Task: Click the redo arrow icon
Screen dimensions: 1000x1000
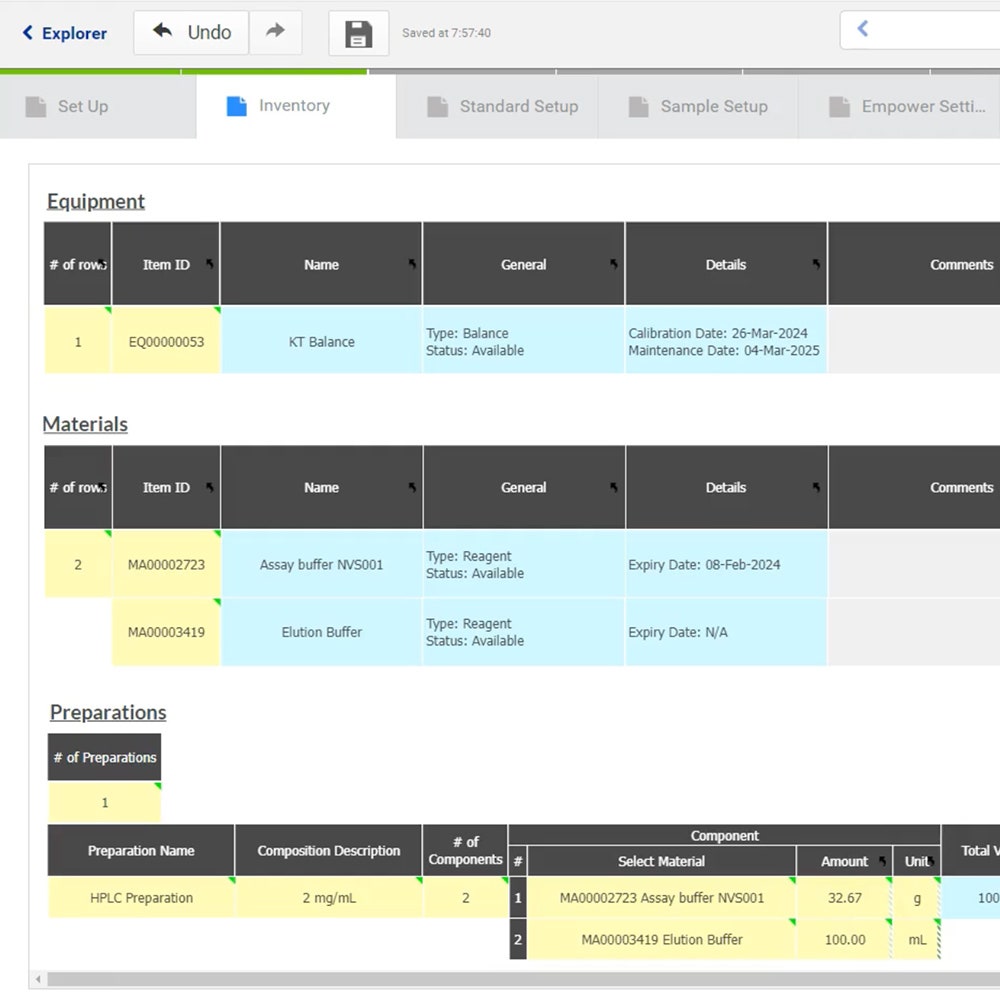Action: point(275,32)
